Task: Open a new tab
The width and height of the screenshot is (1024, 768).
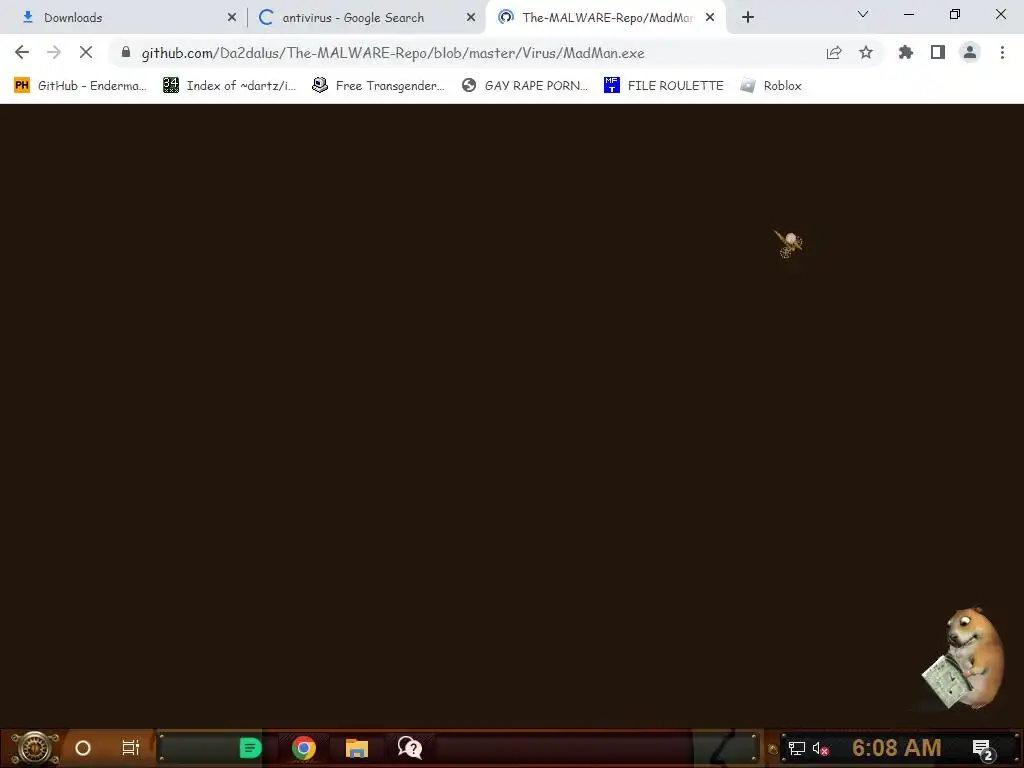Action: point(748,18)
